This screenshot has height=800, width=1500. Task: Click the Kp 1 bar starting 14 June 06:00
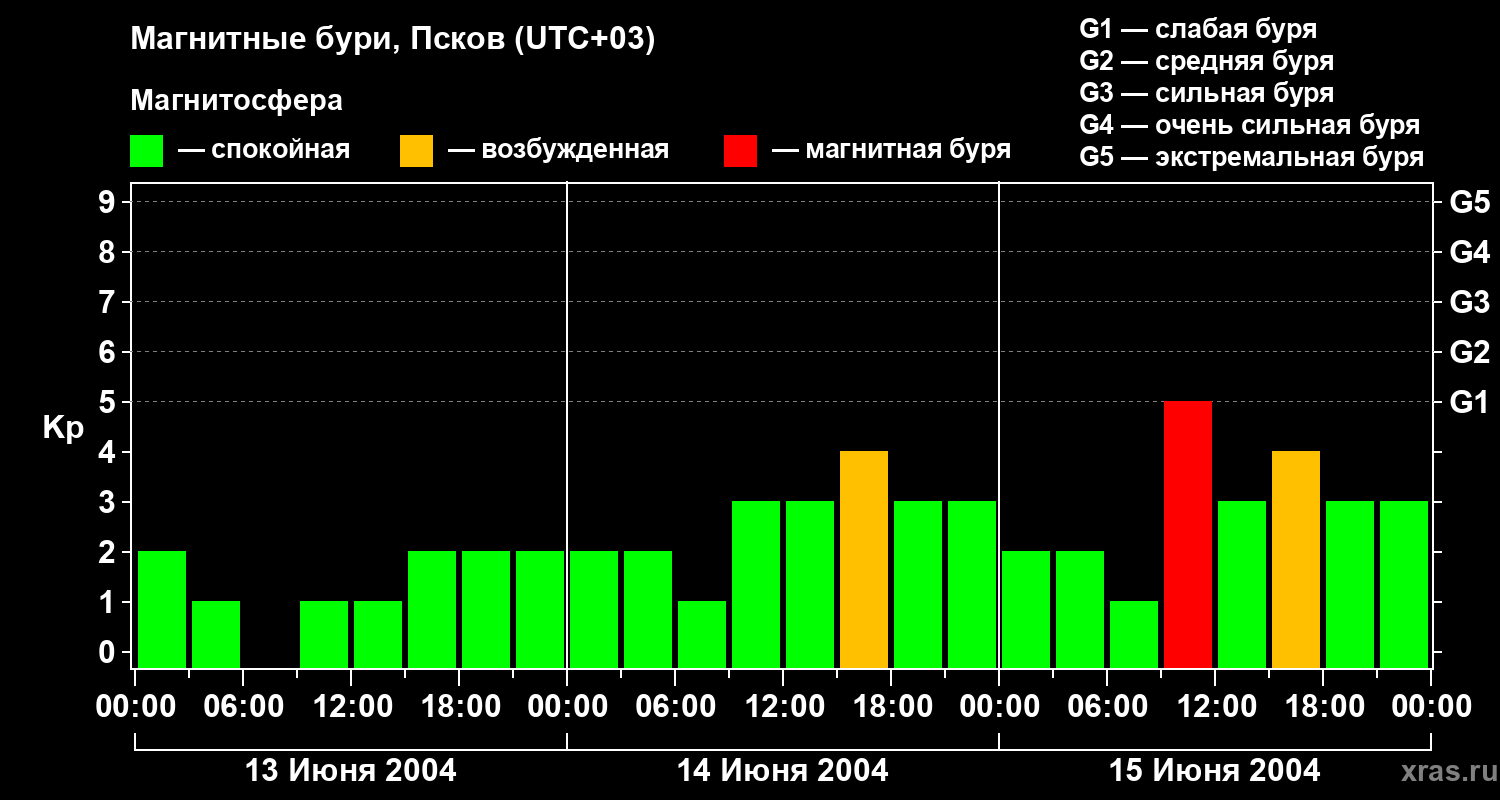click(x=702, y=635)
